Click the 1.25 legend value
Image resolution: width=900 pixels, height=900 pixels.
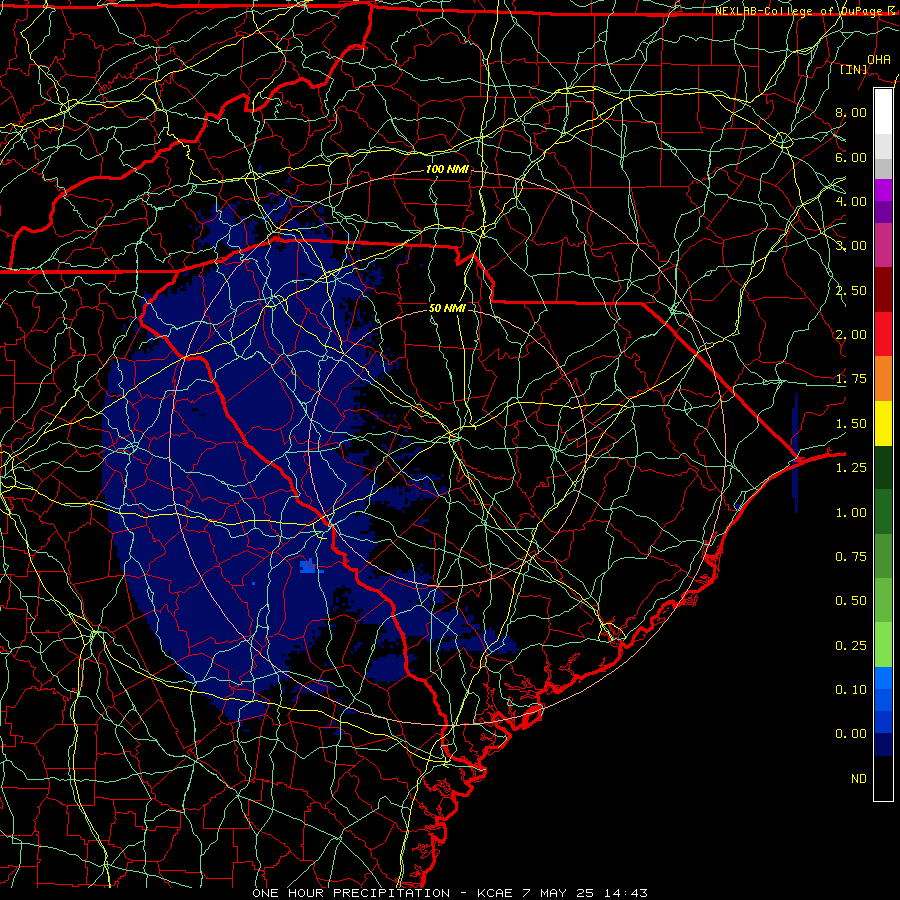[x=851, y=468]
